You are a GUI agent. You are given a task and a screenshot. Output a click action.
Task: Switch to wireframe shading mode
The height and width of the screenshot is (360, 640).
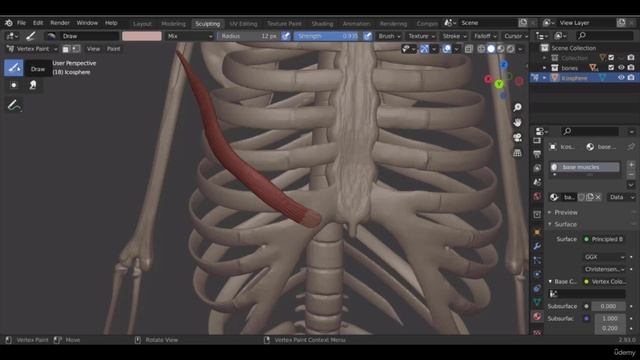click(481, 49)
